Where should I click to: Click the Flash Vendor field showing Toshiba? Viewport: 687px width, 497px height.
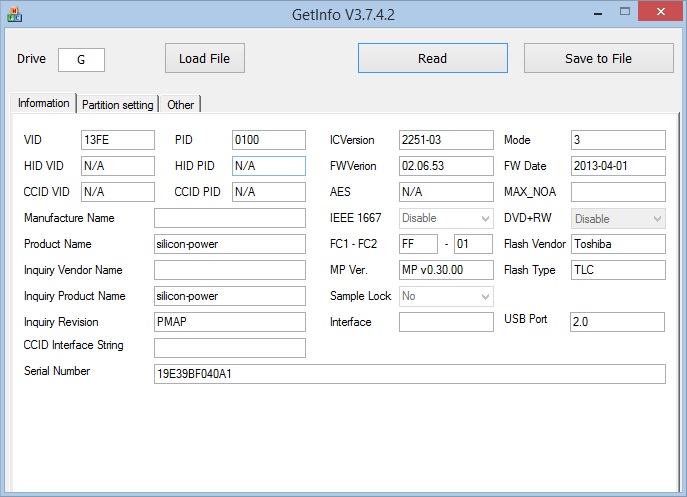click(618, 244)
